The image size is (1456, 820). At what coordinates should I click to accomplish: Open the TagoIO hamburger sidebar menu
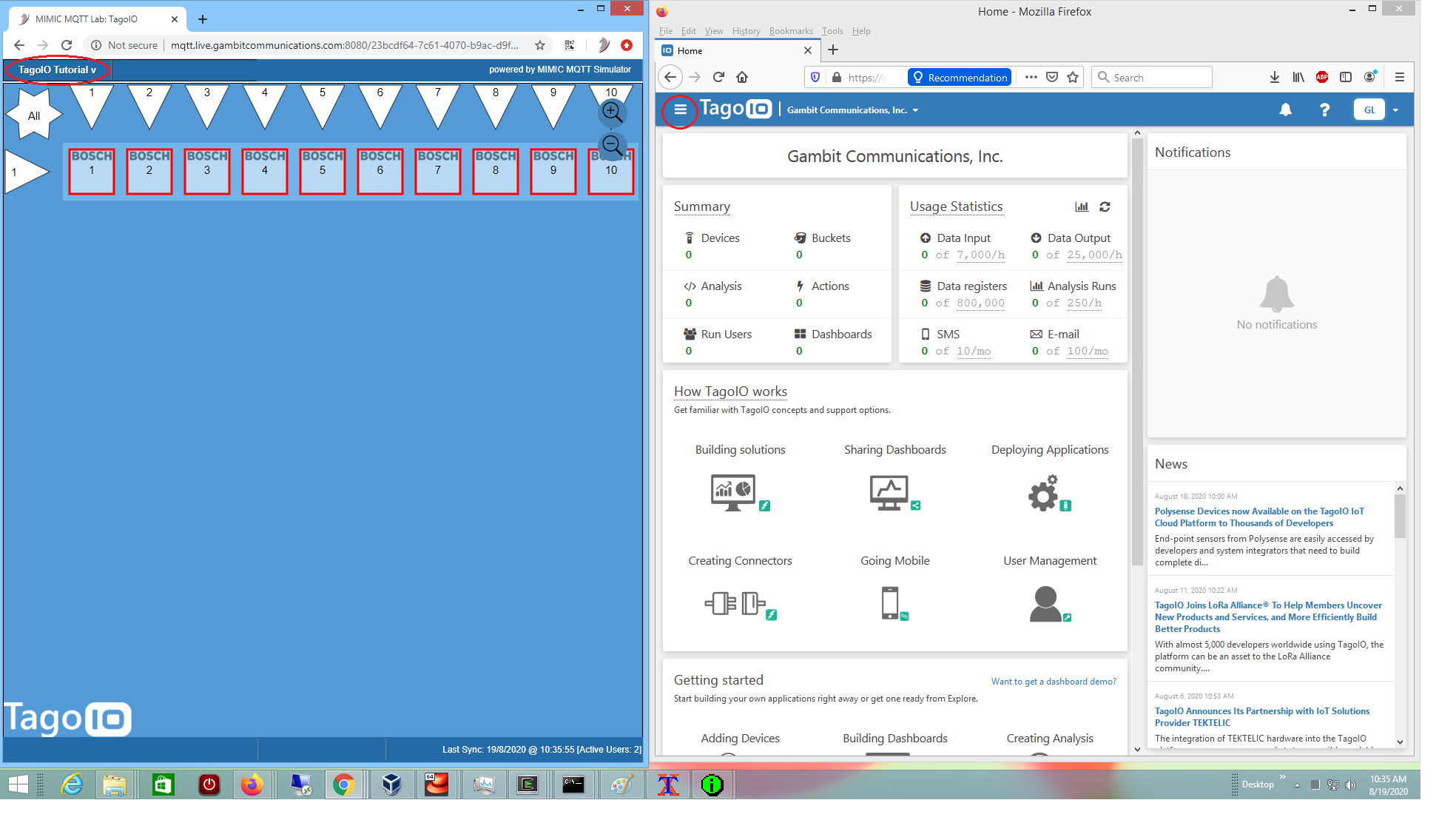pyautogui.click(x=680, y=110)
